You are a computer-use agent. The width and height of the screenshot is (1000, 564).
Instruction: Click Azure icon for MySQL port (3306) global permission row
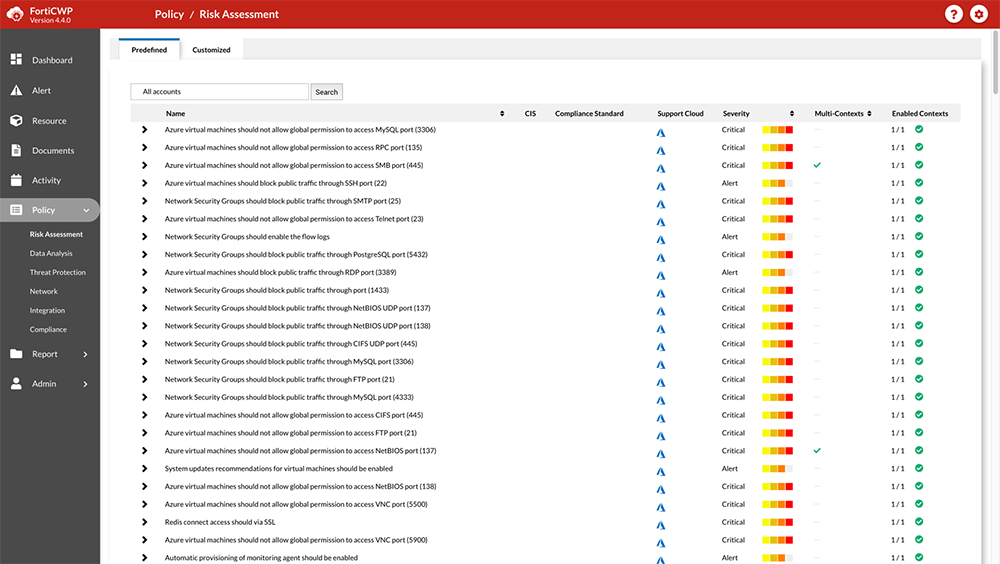coord(661,133)
